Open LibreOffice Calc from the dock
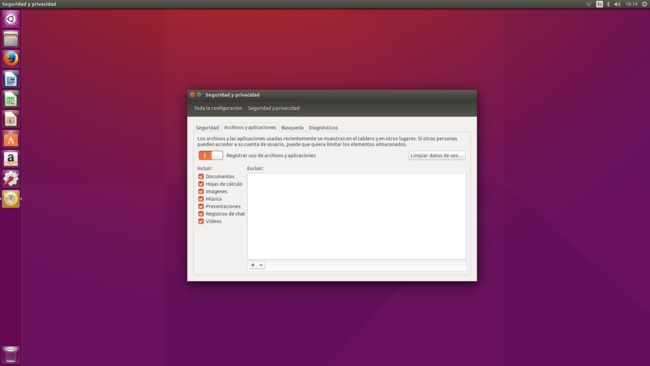Screen dimensions: 650x366 [11, 99]
